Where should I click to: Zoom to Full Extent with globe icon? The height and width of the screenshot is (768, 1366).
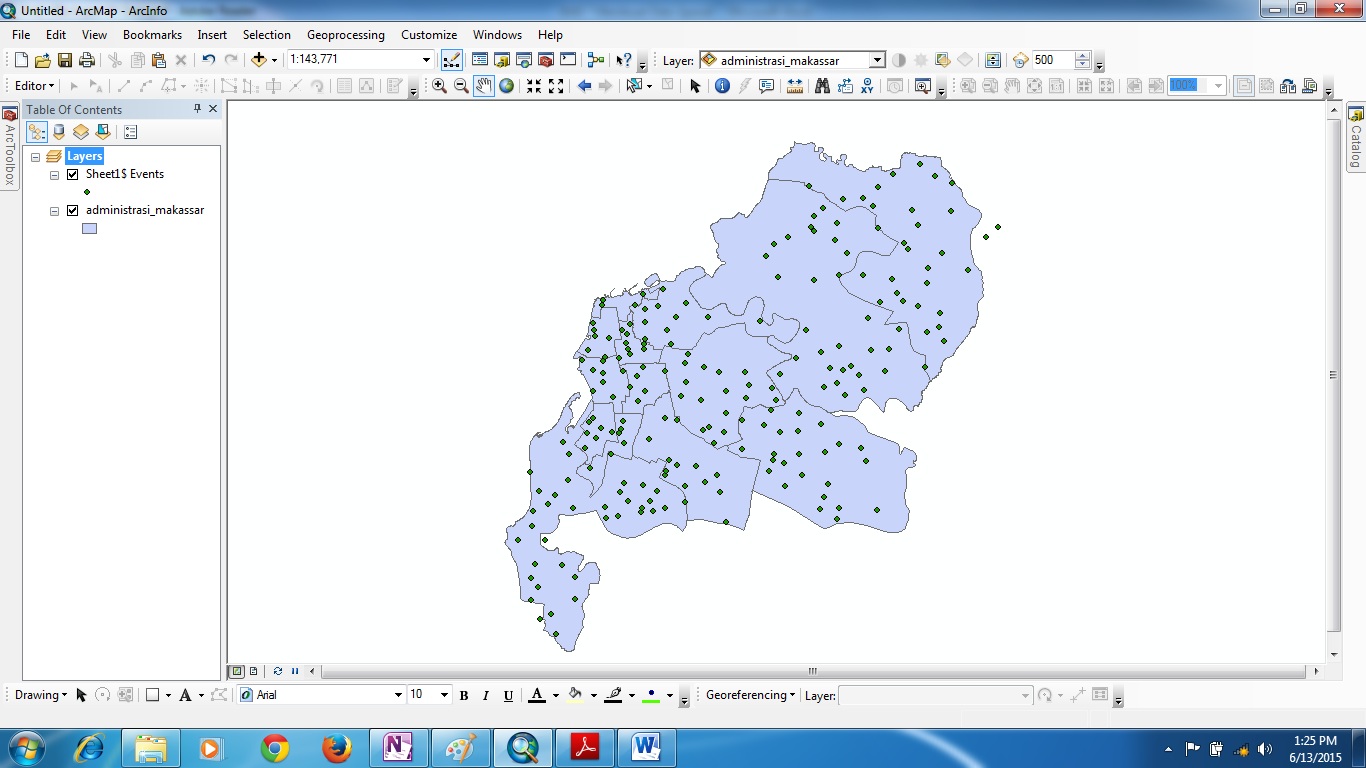coord(506,86)
